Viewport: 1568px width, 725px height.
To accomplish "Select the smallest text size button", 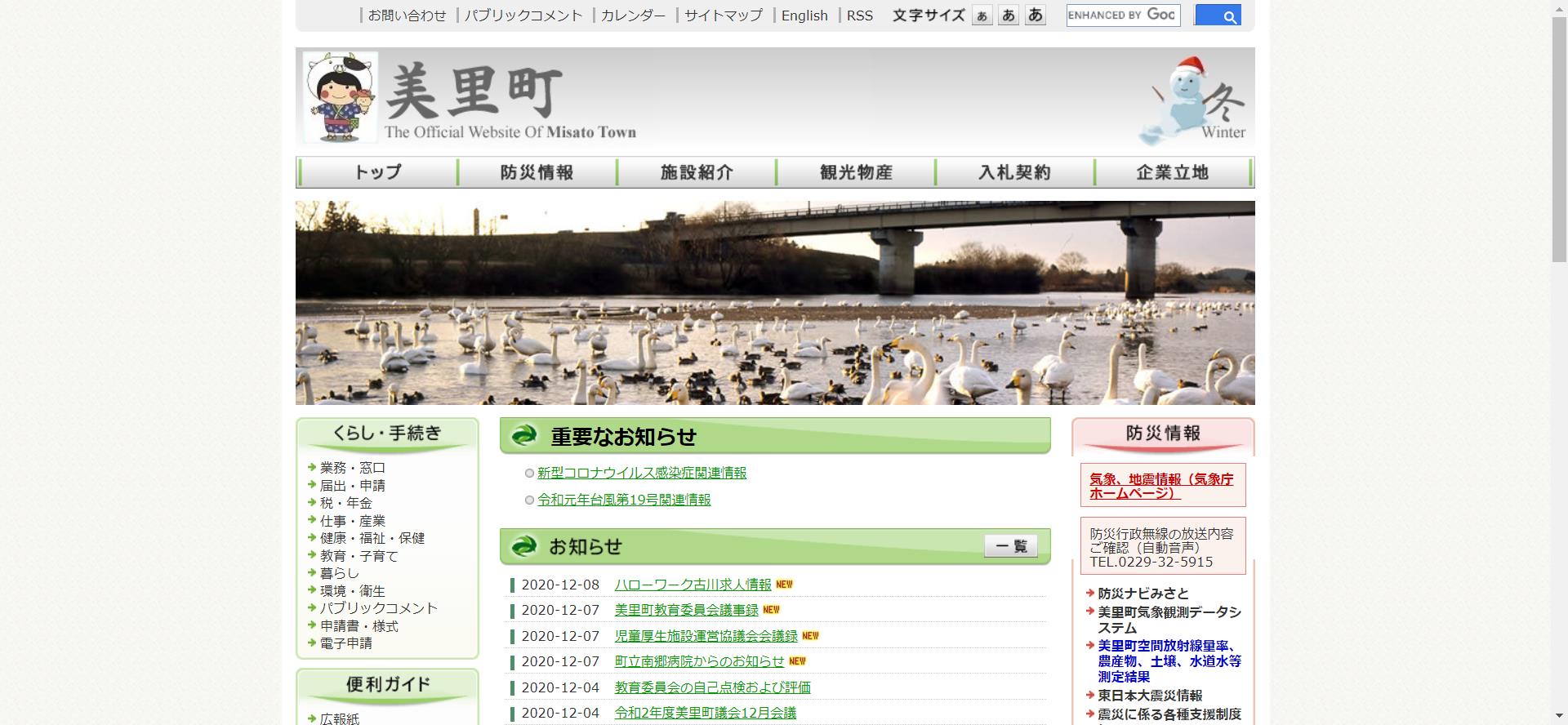I will pos(982,16).
